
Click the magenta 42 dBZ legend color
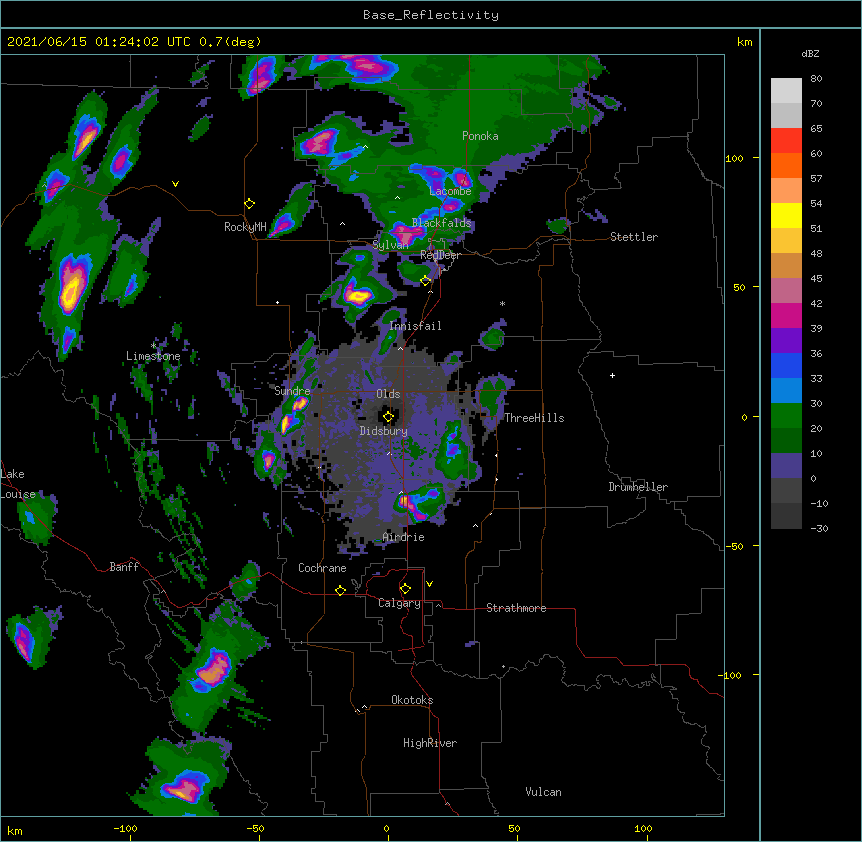786,315
